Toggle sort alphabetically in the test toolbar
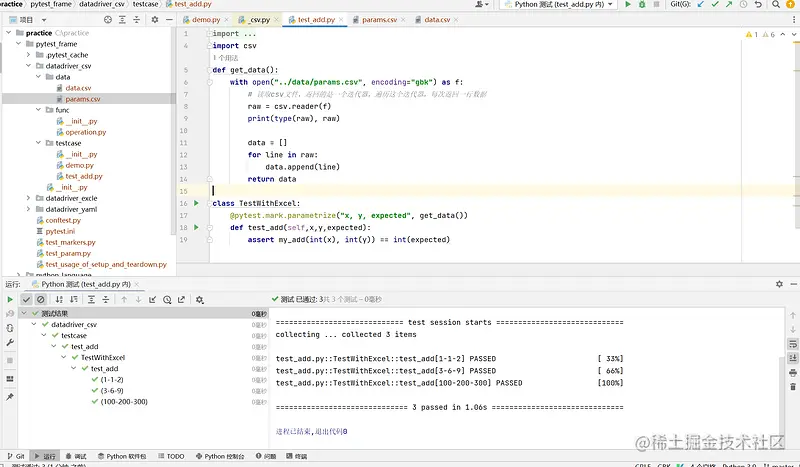Image resolution: width=800 pixels, height=467 pixels. click(x=59, y=300)
